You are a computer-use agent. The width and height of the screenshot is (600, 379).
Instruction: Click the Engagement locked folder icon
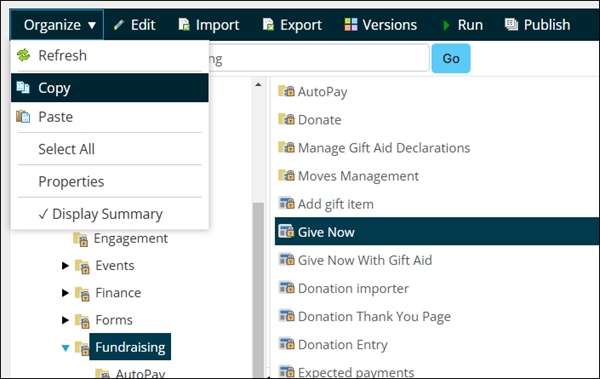click(81, 239)
